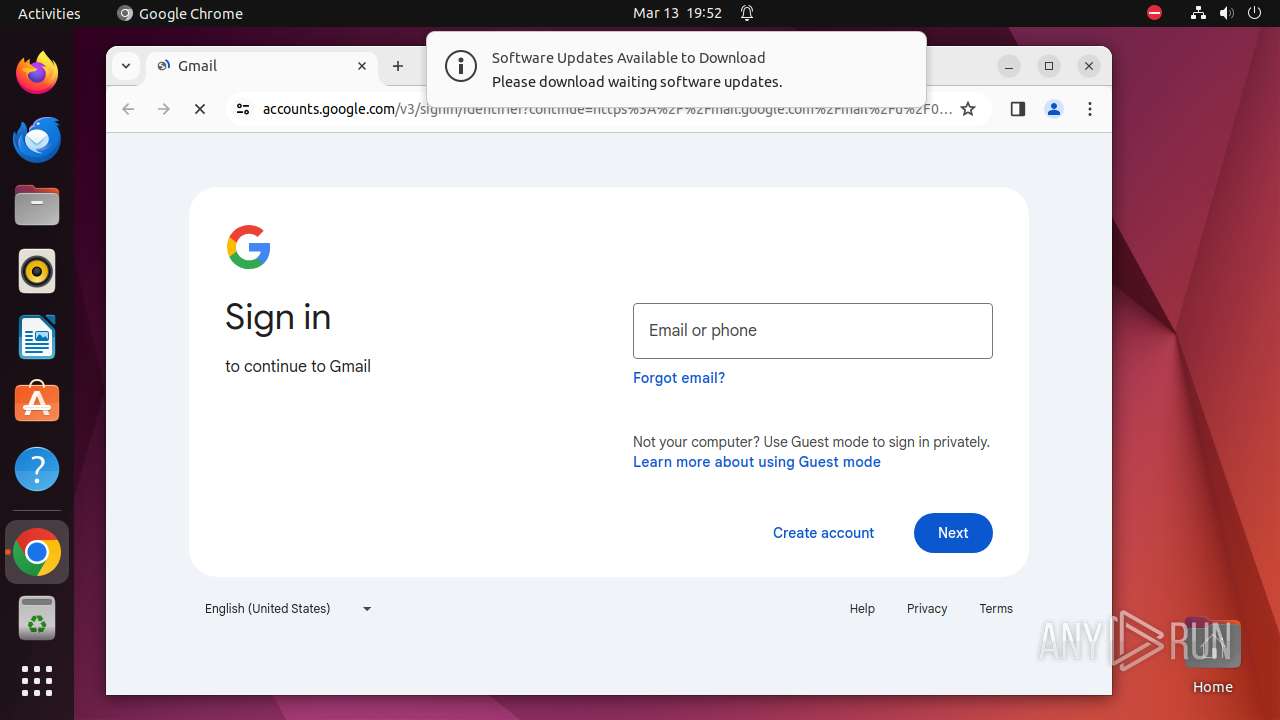
Task: Open Chrome three-dot menu
Action: (1090, 109)
